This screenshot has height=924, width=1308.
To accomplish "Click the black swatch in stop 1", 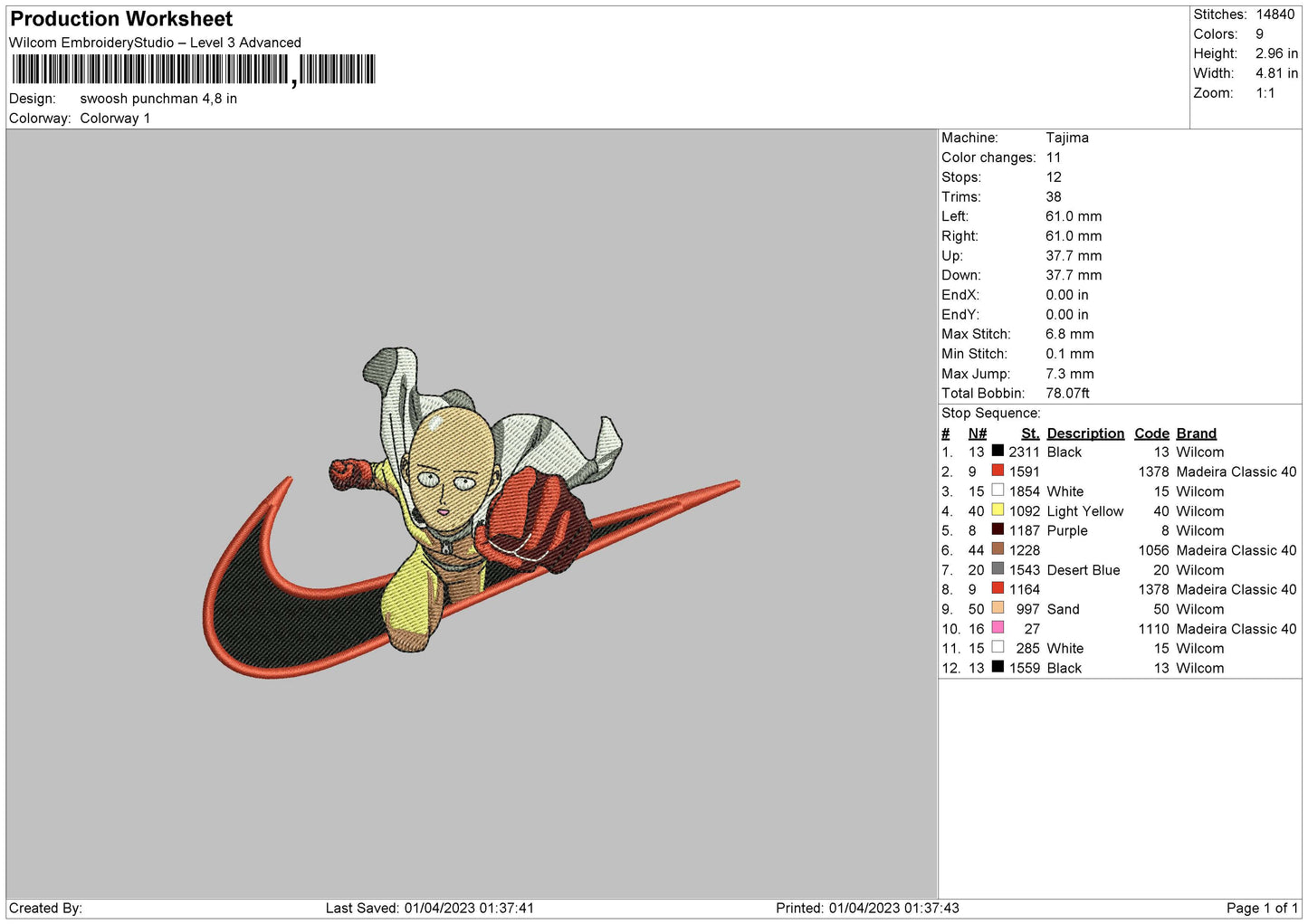I will click(x=998, y=452).
